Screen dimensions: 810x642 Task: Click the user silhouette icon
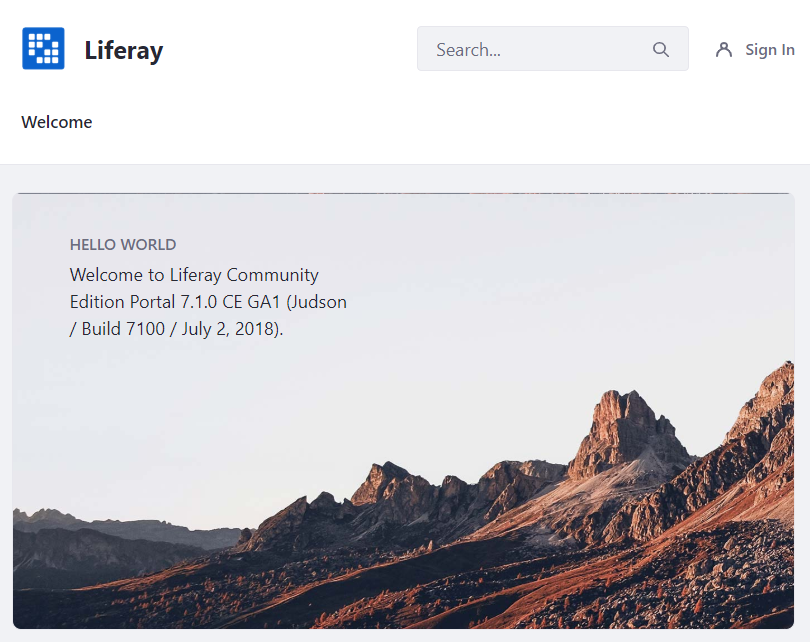pos(724,50)
